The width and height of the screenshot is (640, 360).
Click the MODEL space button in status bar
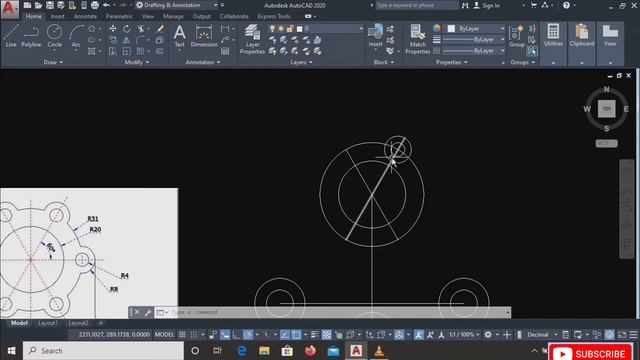coord(164,335)
